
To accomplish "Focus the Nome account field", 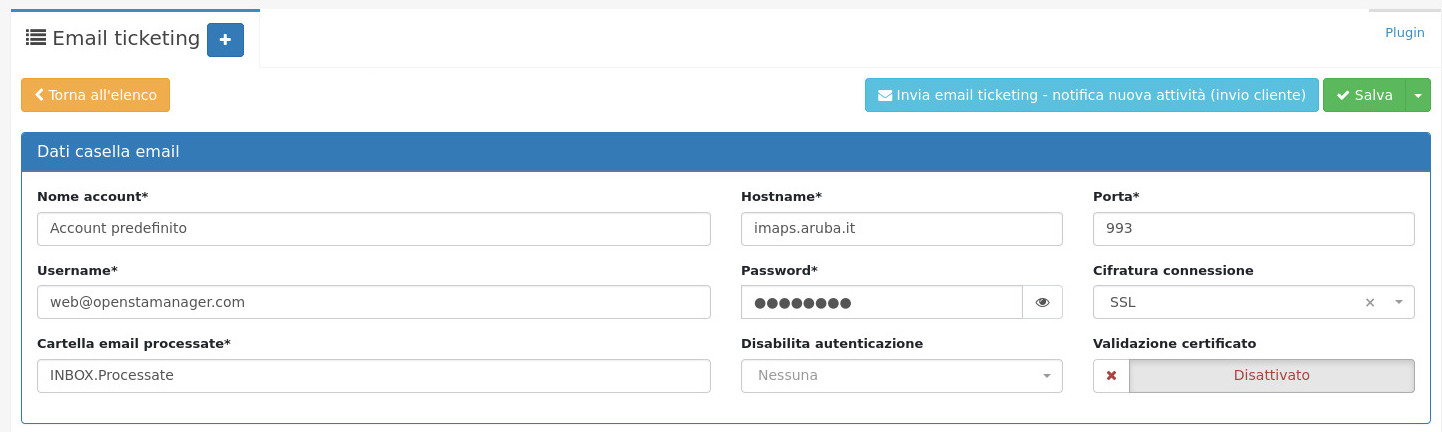I will (373, 228).
